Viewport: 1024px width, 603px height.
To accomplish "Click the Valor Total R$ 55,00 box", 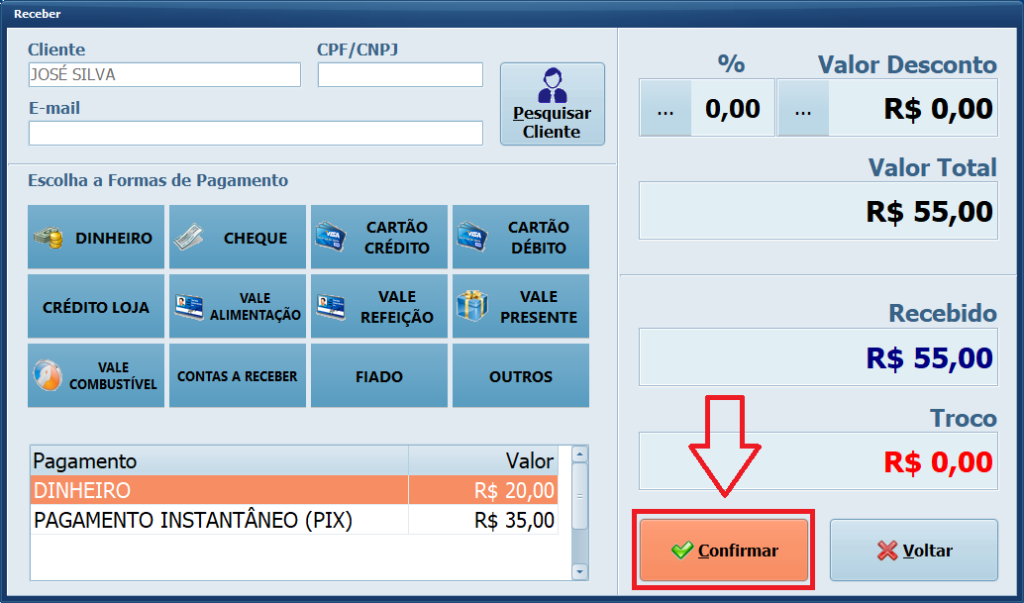I will [818, 210].
